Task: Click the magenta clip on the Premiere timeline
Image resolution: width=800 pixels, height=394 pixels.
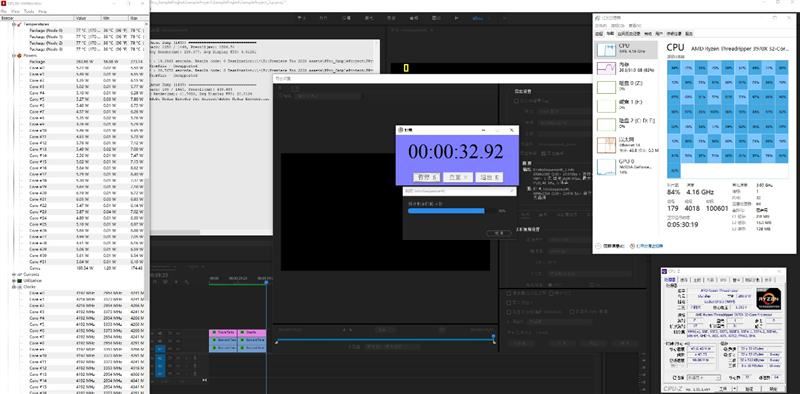Action: (223, 332)
